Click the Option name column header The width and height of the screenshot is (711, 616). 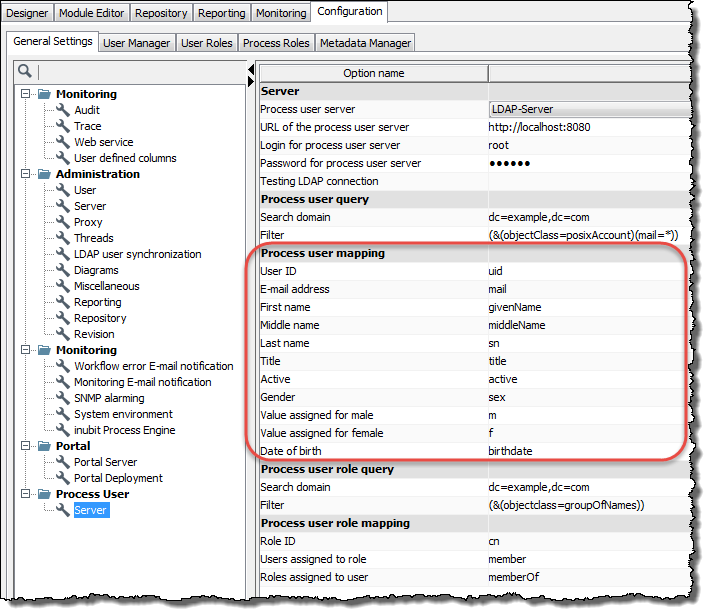[x=374, y=73]
